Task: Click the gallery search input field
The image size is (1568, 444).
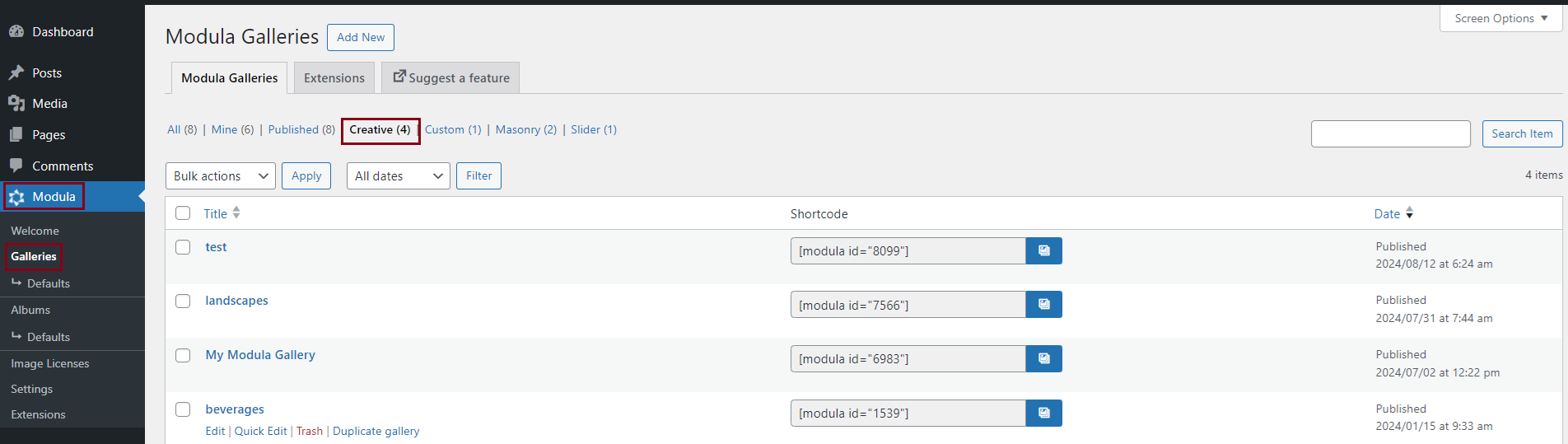Action: pos(1390,134)
